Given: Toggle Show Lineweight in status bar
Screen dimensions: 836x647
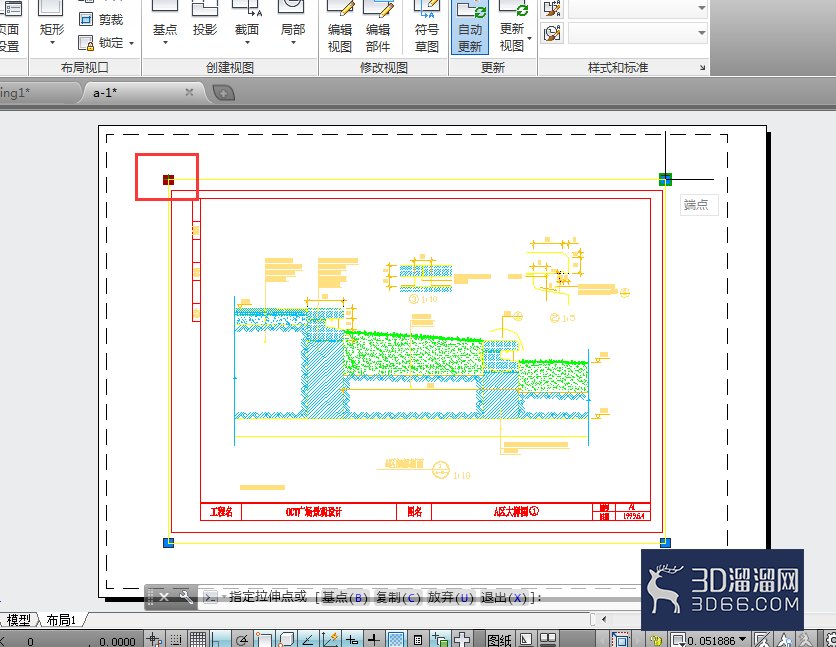Looking at the screenshot, I should pos(374,640).
